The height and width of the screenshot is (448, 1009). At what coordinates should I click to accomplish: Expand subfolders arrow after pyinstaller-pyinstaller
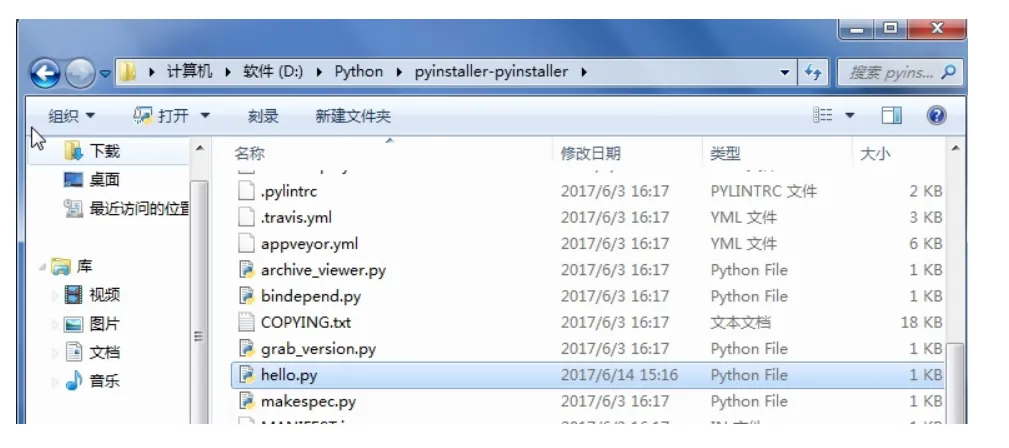pyautogui.click(x=584, y=72)
